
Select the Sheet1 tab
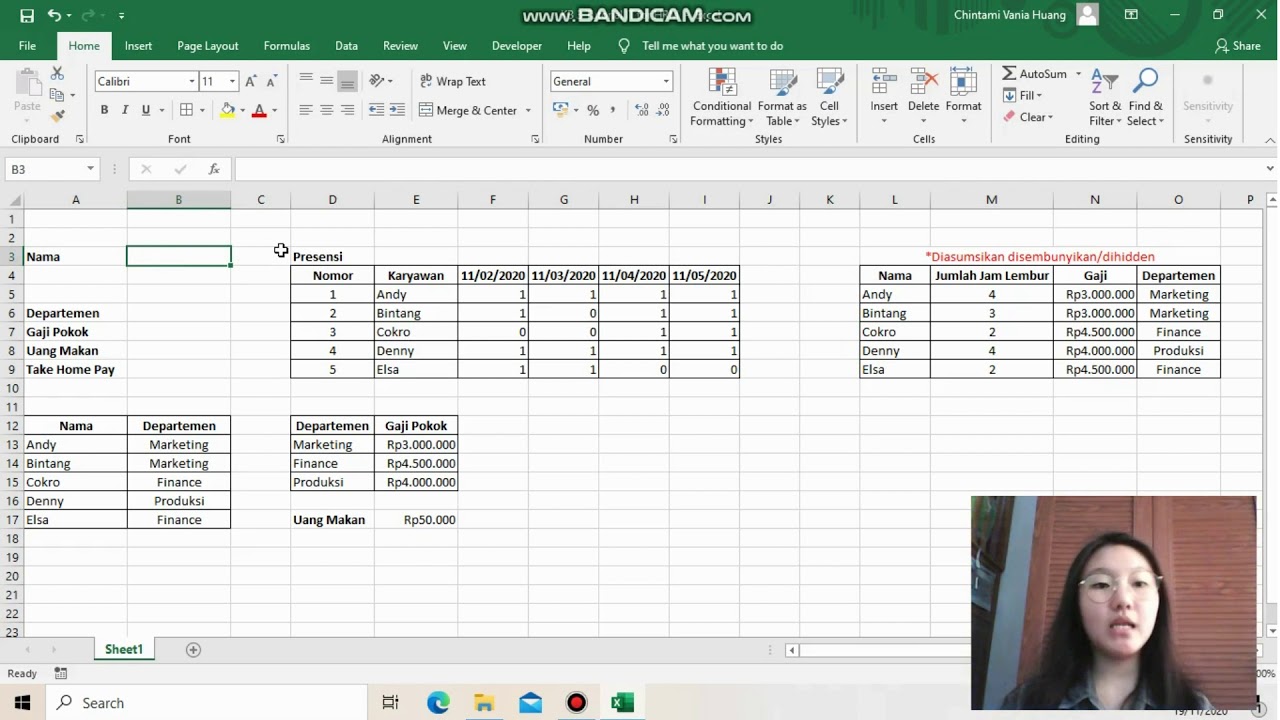[x=124, y=650]
